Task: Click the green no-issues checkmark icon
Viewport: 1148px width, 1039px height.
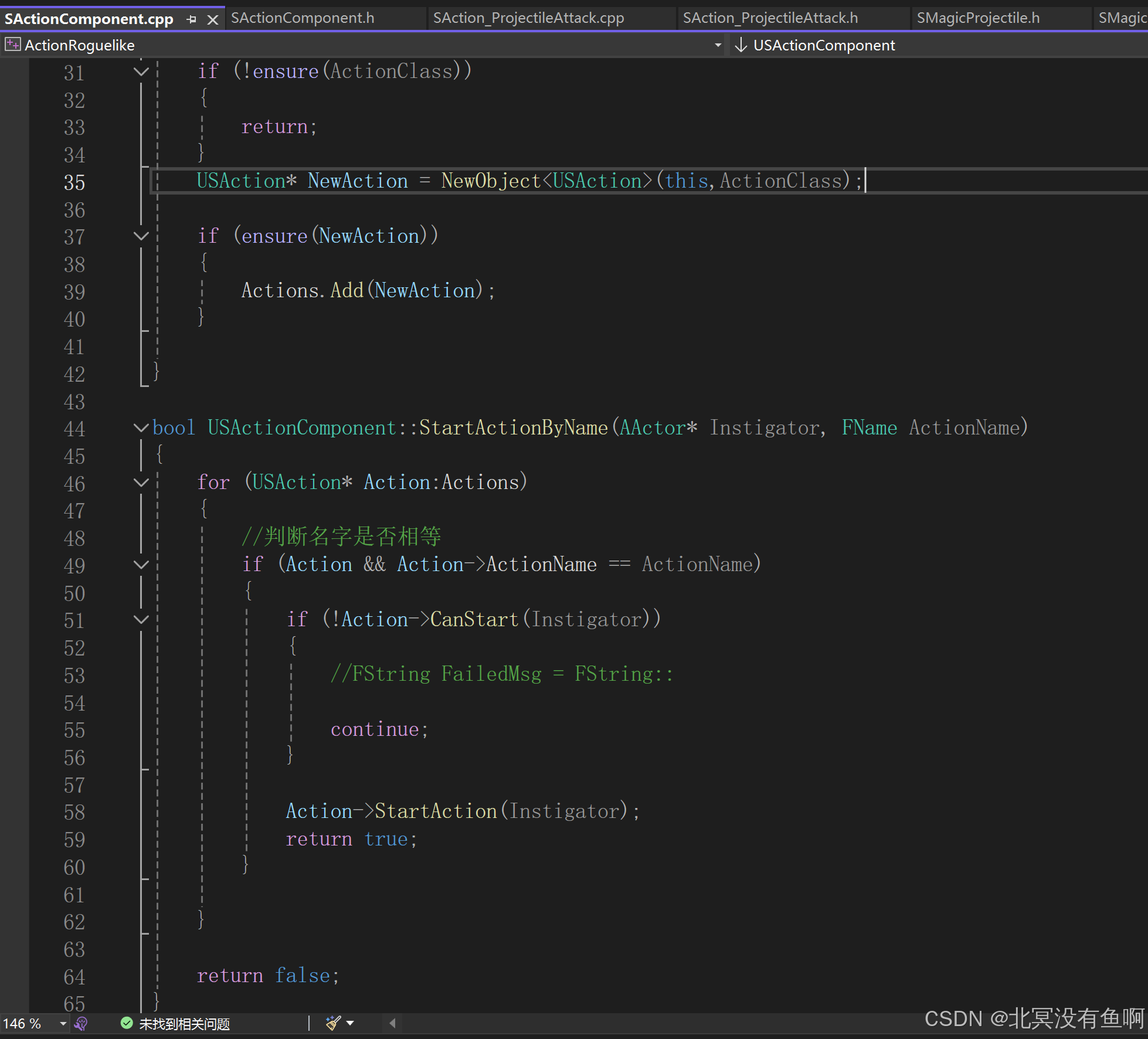Action: [127, 1023]
